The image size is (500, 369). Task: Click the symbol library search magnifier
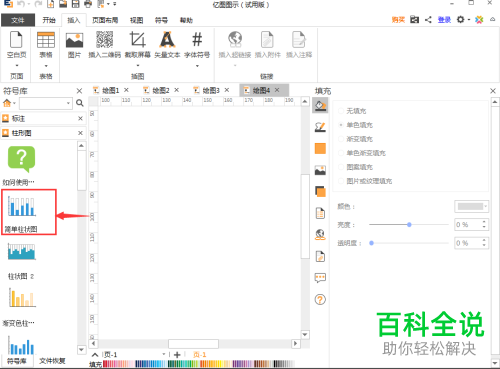[x=80, y=103]
